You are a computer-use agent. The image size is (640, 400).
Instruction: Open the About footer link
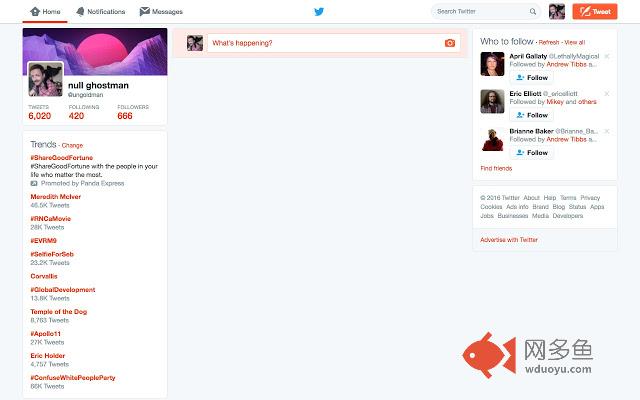click(x=531, y=198)
